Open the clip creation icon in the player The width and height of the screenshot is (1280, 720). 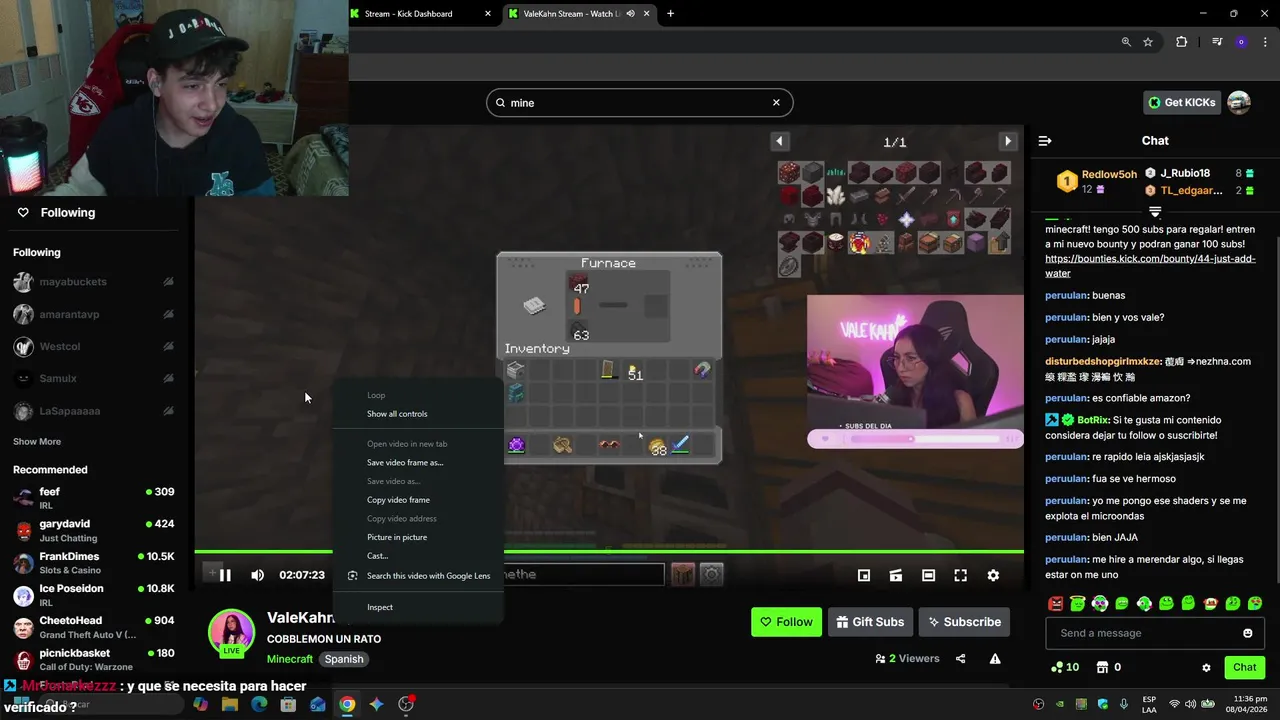coord(896,575)
